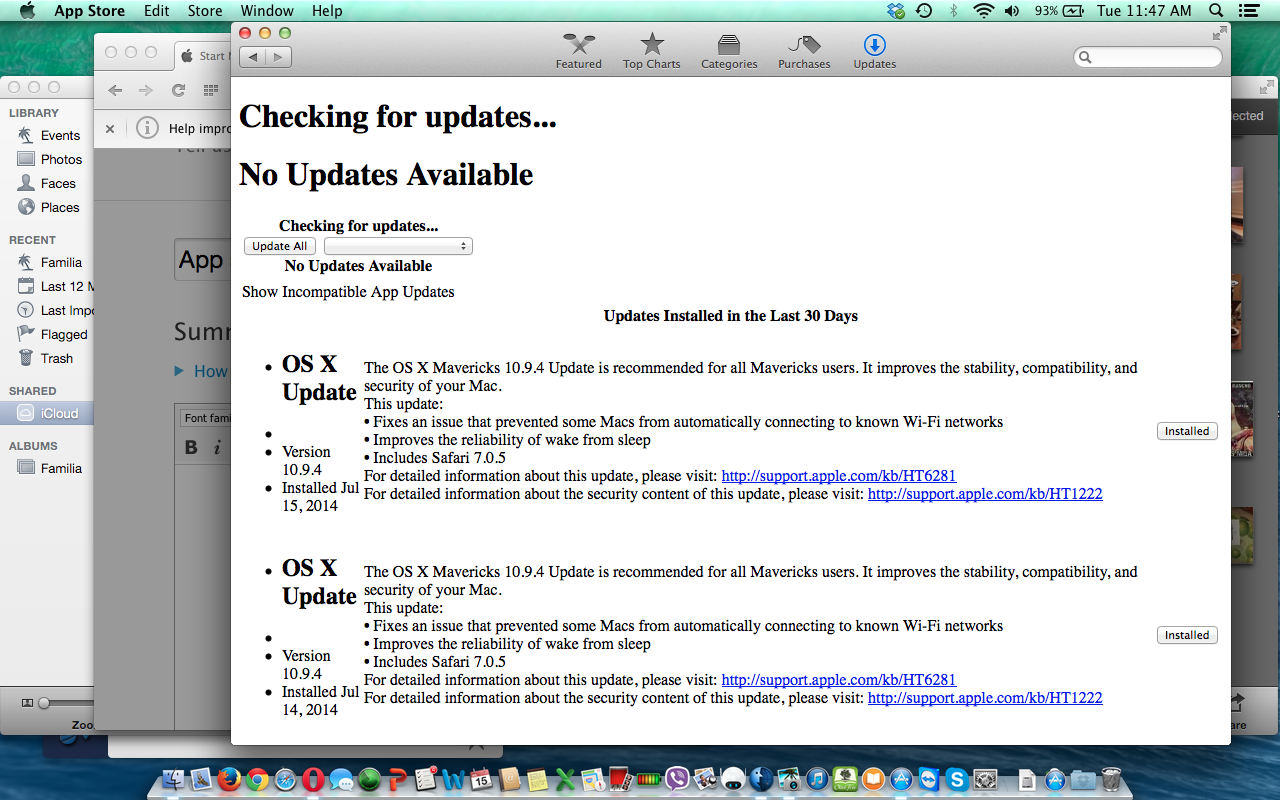The image size is (1280, 800).
Task: Go back in the App Store window
Action: [254, 57]
